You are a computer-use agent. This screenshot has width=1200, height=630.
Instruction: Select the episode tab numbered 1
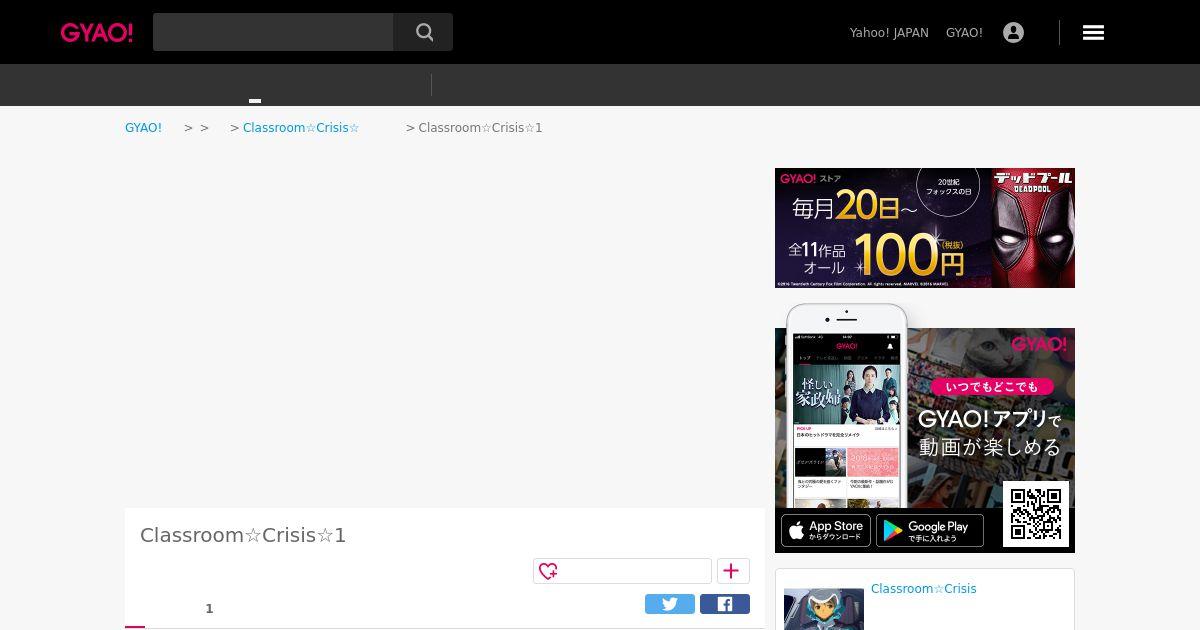point(209,609)
